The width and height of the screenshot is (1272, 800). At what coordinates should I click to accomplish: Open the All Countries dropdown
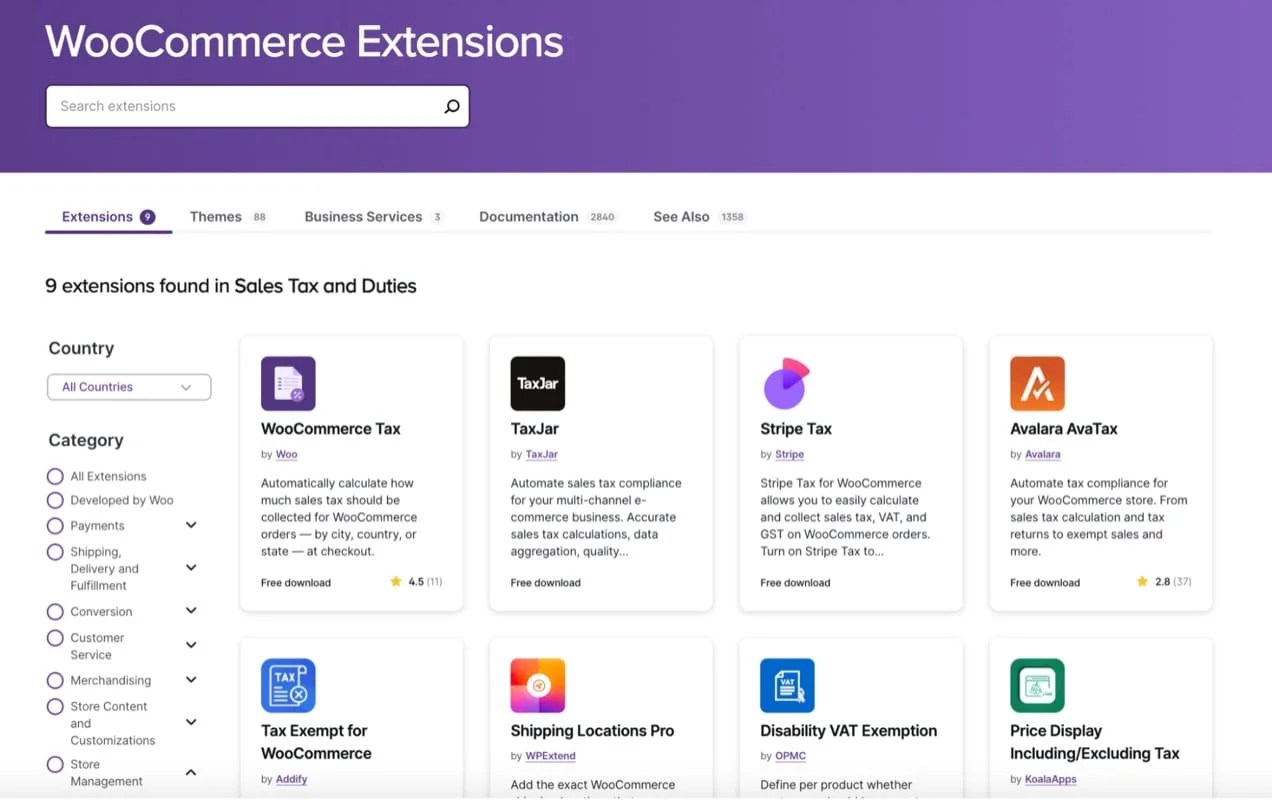(129, 387)
